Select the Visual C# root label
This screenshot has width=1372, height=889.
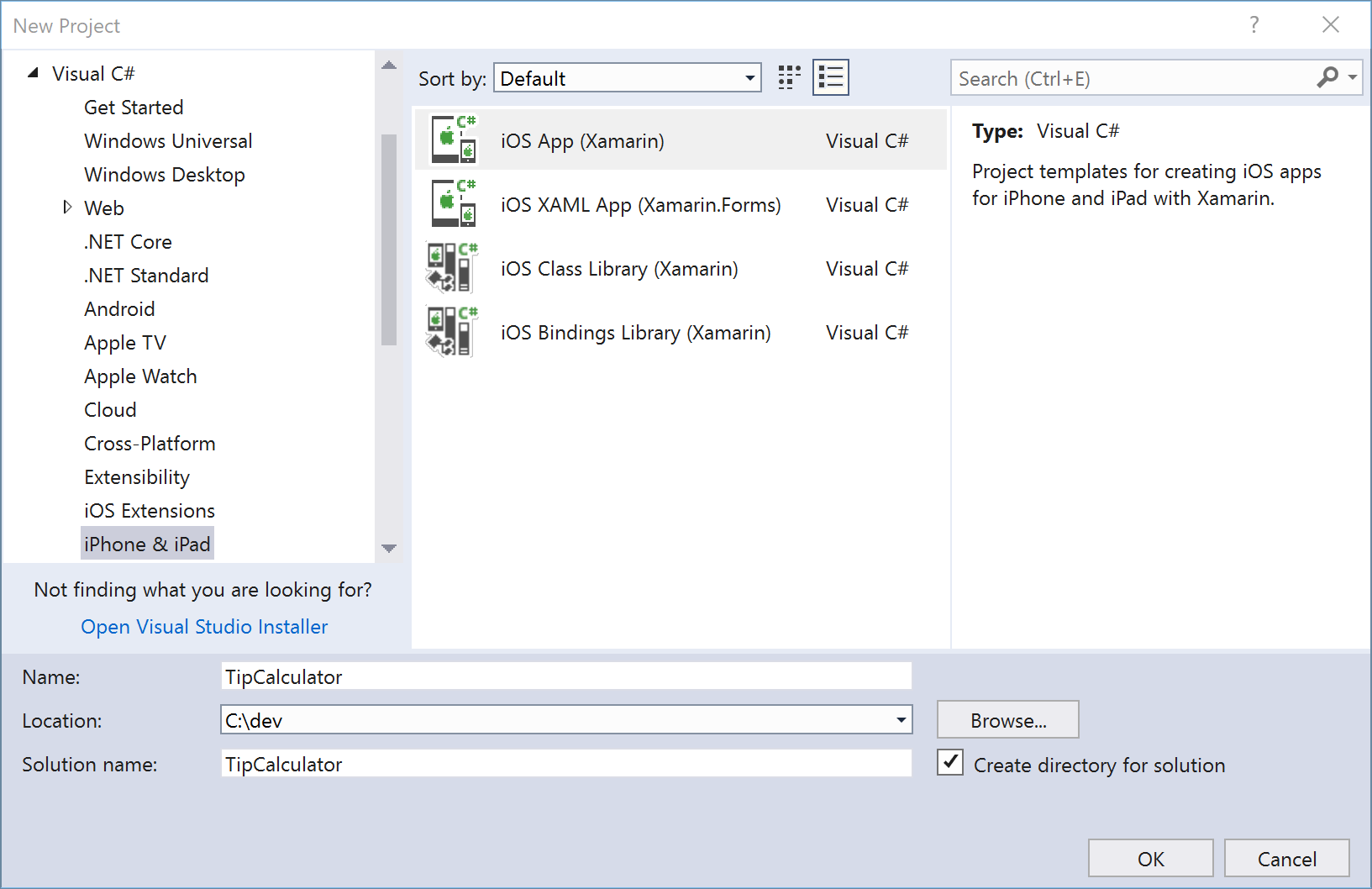click(93, 74)
